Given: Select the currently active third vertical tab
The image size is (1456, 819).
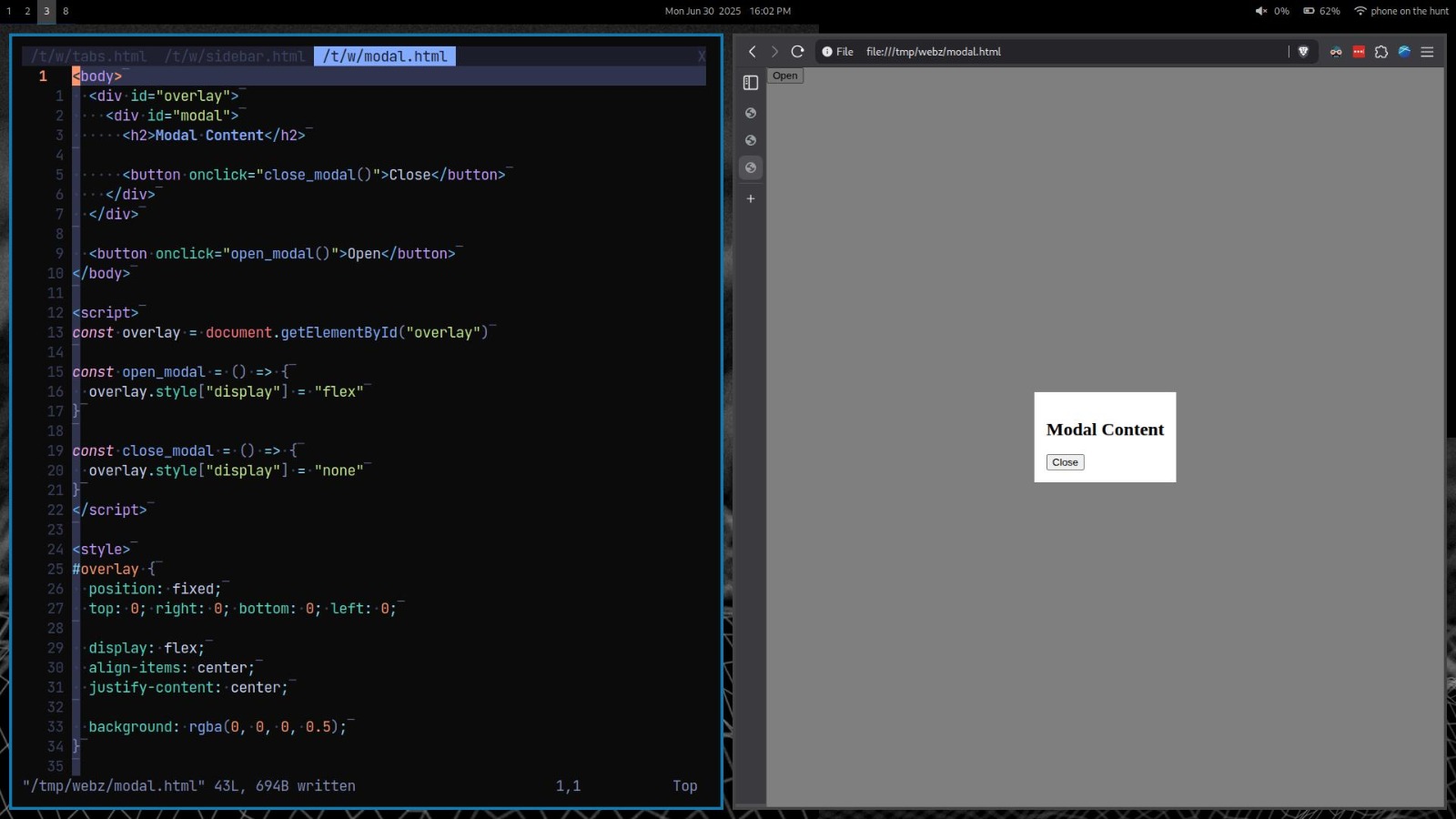Looking at the screenshot, I should (x=751, y=167).
